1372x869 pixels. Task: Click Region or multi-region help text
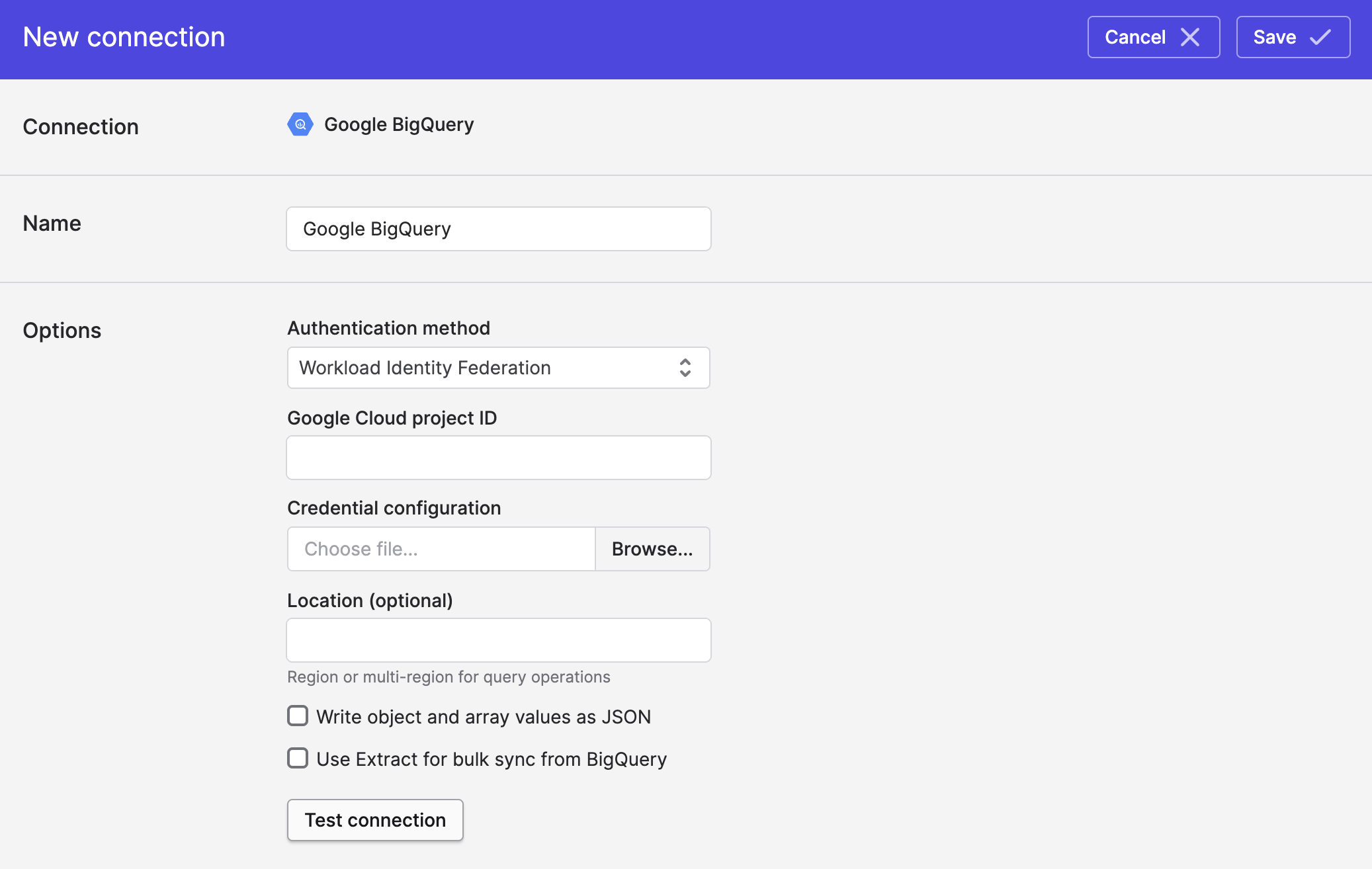point(448,677)
